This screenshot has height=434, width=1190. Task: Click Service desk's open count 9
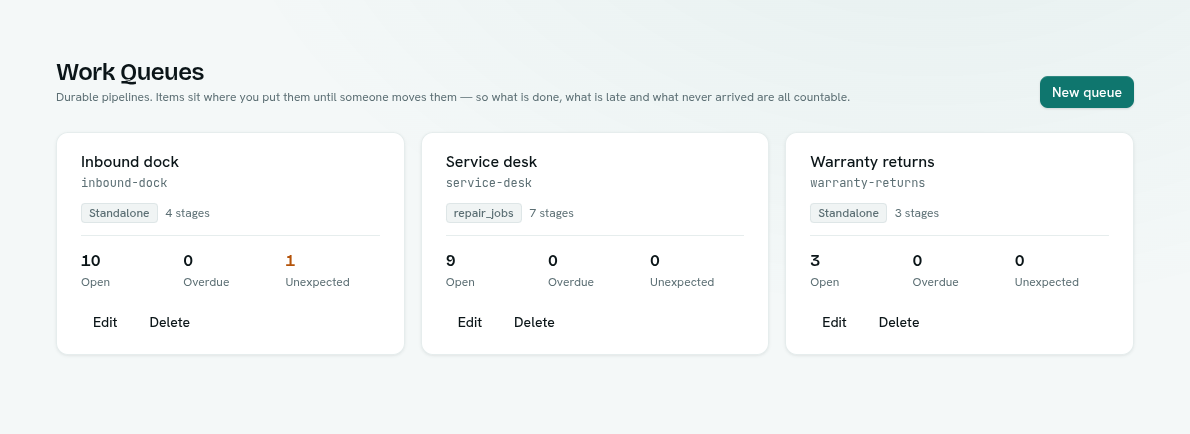(451, 261)
